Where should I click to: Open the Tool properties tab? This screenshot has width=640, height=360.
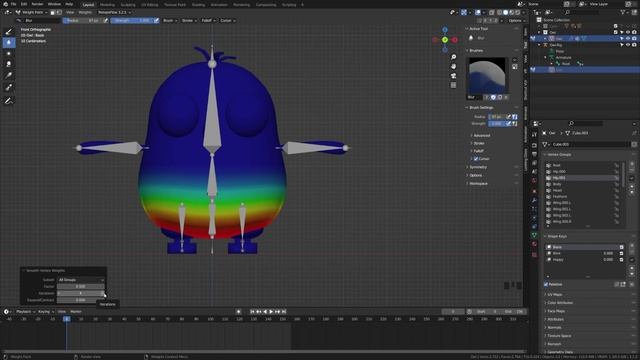[534, 134]
